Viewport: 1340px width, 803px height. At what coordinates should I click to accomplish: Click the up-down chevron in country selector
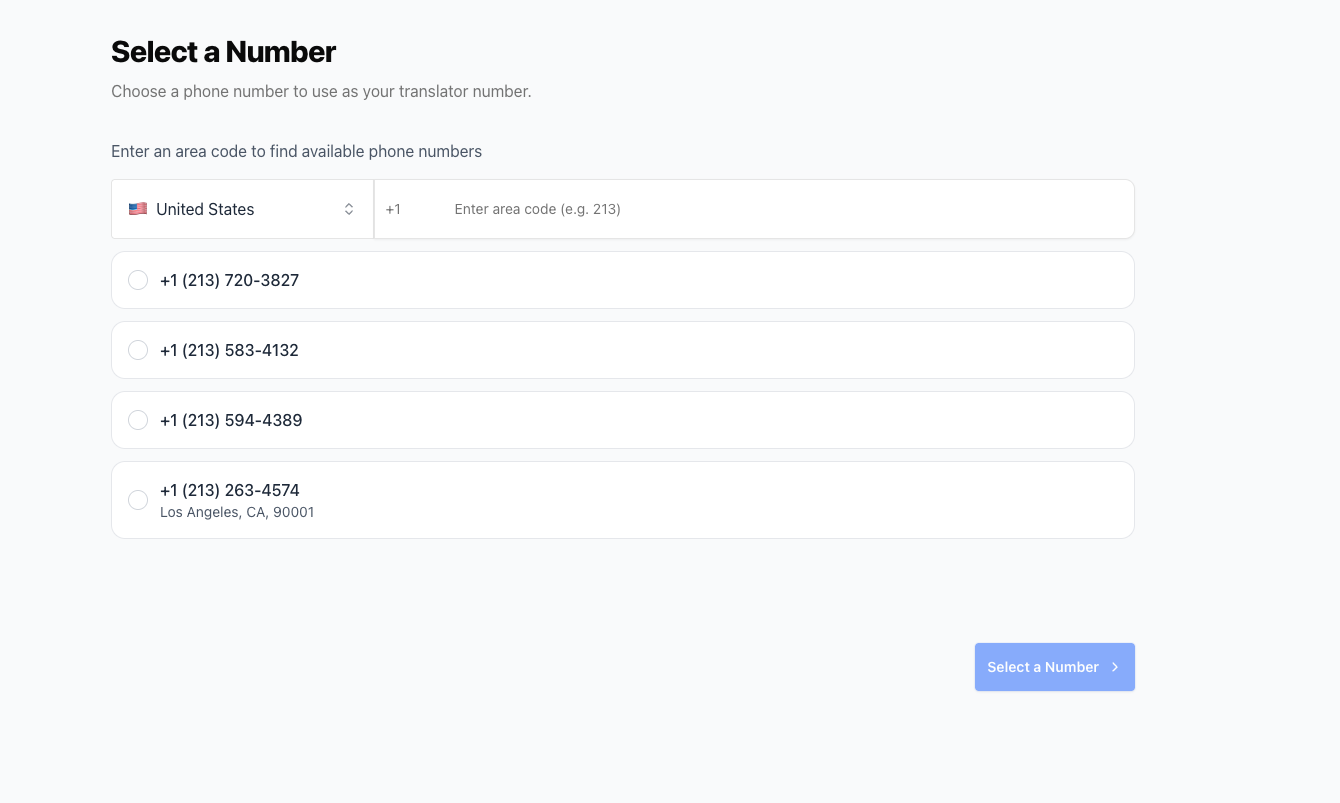tap(349, 209)
